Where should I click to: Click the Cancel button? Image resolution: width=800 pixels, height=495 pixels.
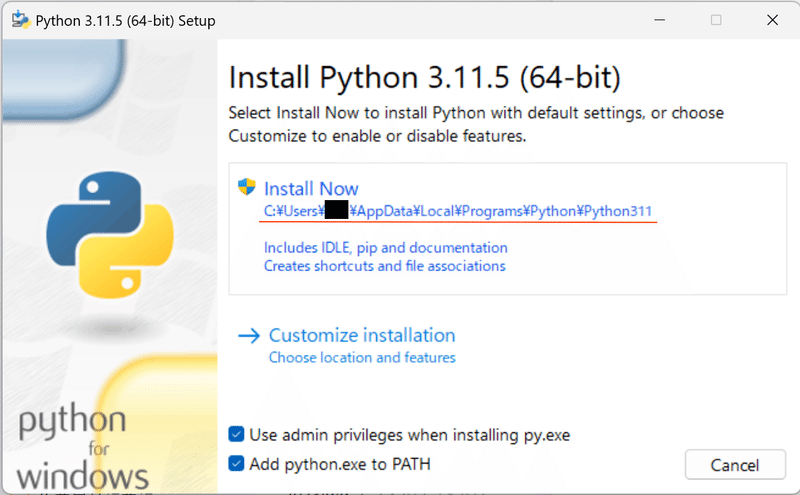tap(735, 465)
